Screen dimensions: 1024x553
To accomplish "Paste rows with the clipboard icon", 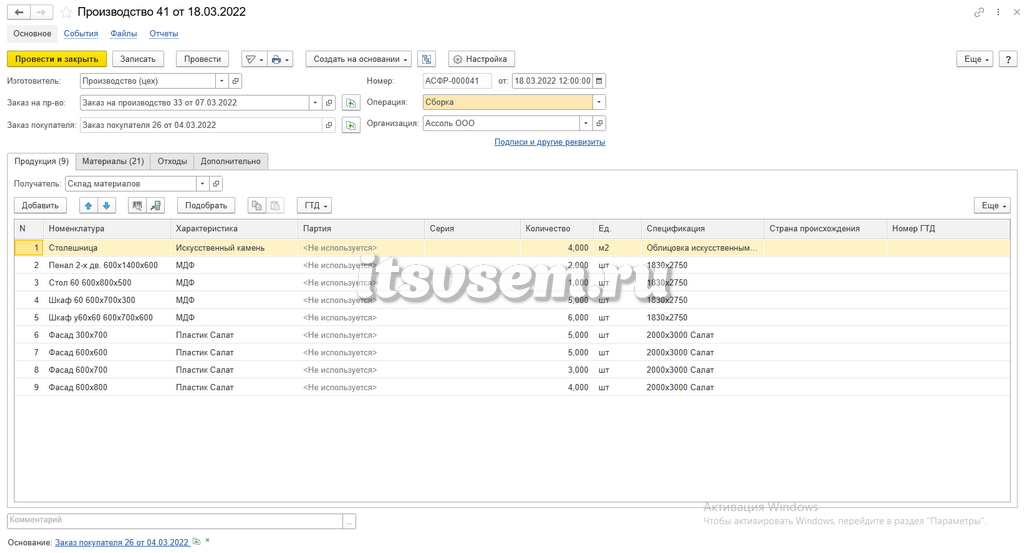I will pyautogui.click(x=275, y=206).
